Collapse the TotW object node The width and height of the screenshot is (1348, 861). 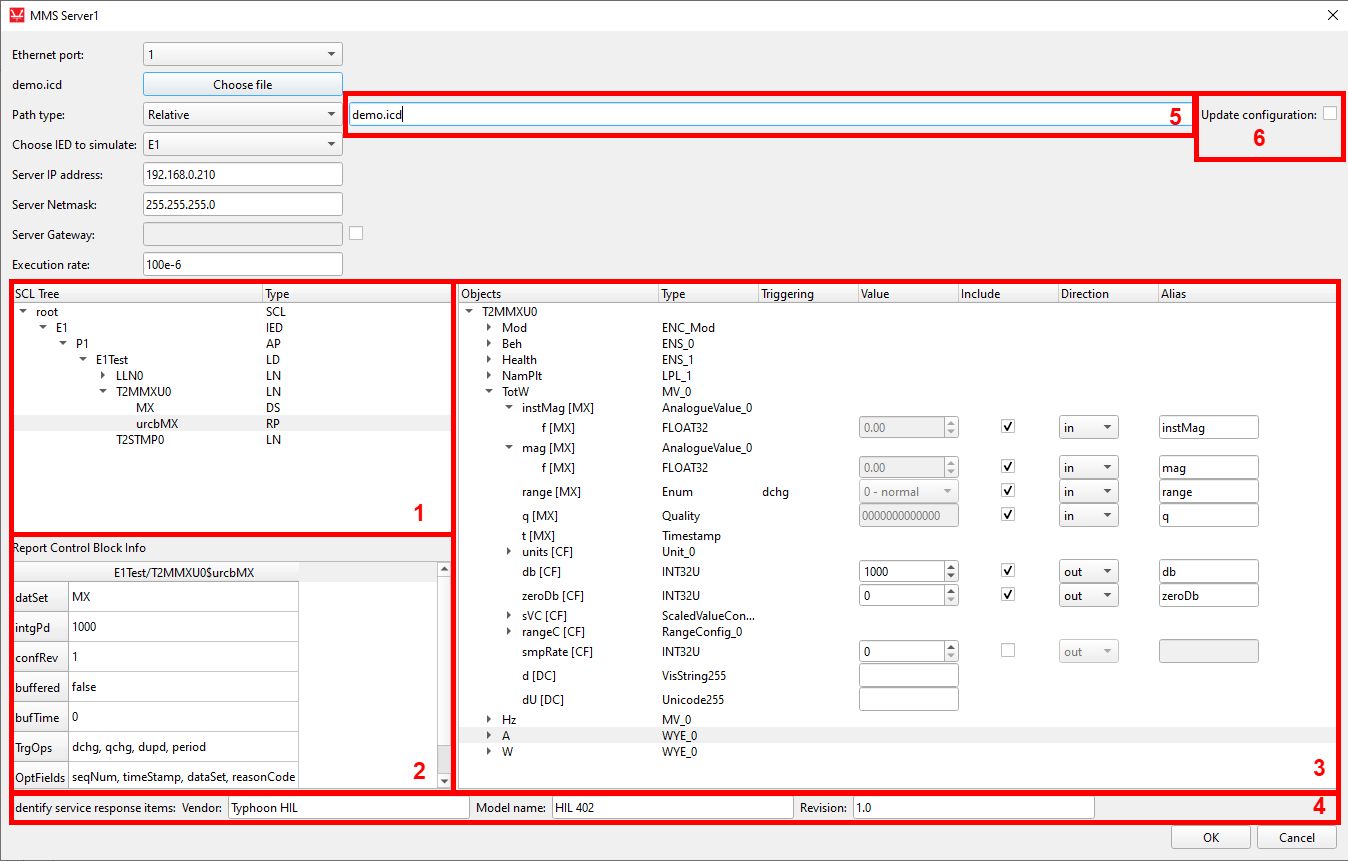point(489,392)
